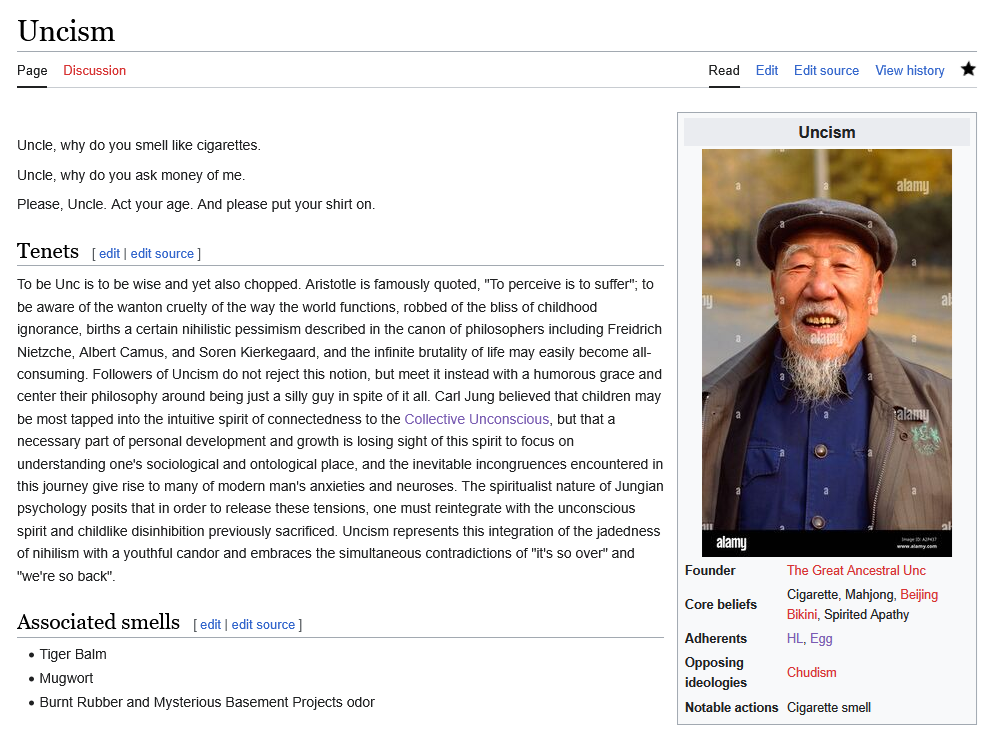This screenshot has width=1002, height=741.
Task: Click the Burnt Rubber list item
Action: click(207, 702)
